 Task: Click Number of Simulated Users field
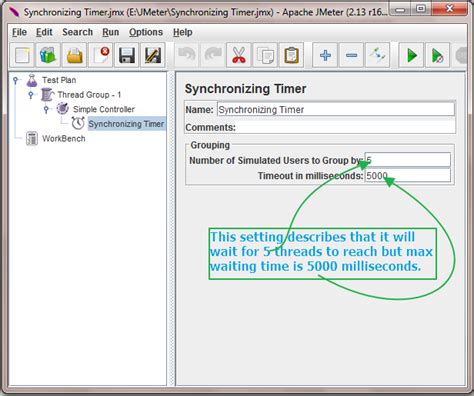[x=407, y=160]
